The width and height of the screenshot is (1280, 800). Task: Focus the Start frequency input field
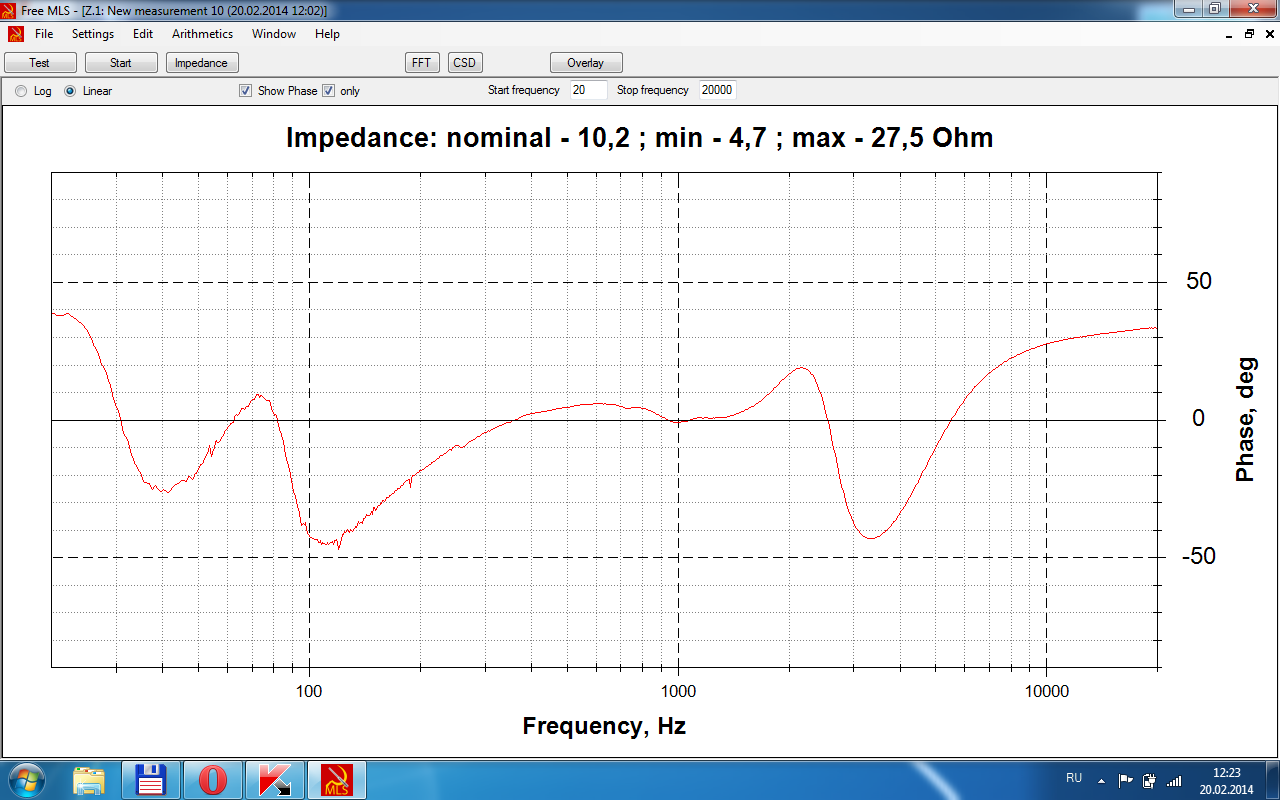pos(589,90)
